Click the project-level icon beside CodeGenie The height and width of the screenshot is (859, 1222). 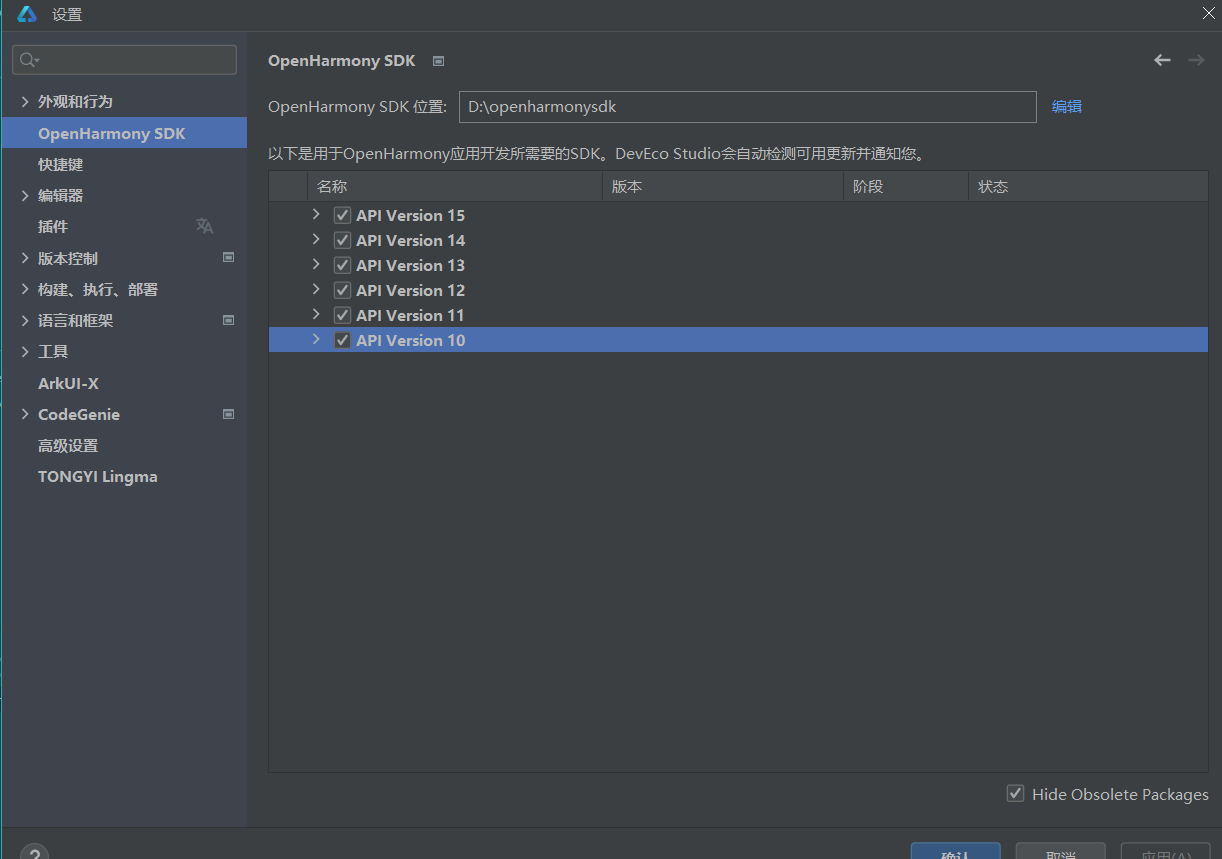228,414
